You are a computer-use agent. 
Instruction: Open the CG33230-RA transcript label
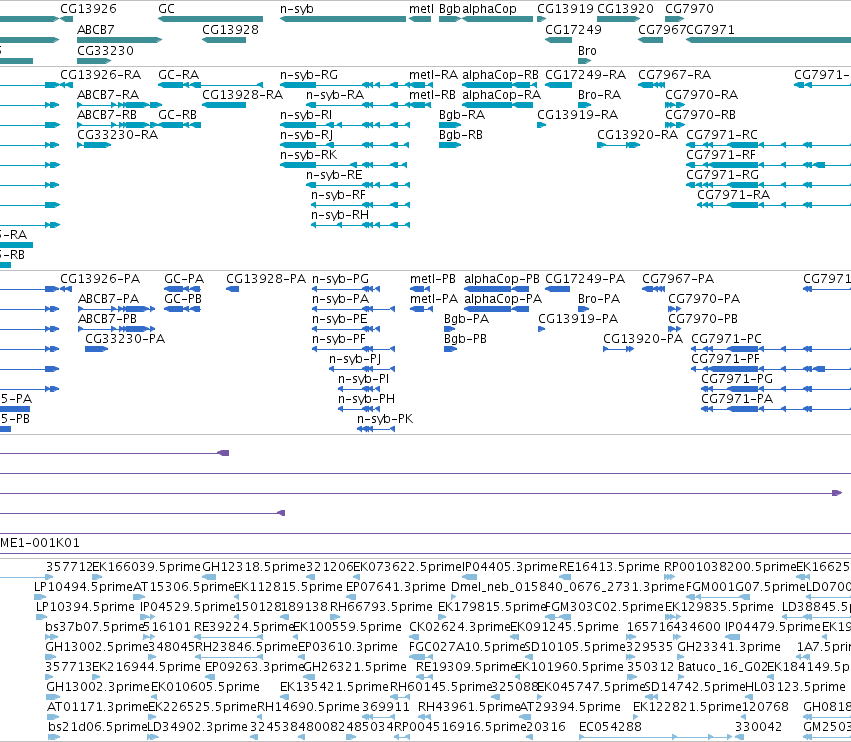coord(117,135)
